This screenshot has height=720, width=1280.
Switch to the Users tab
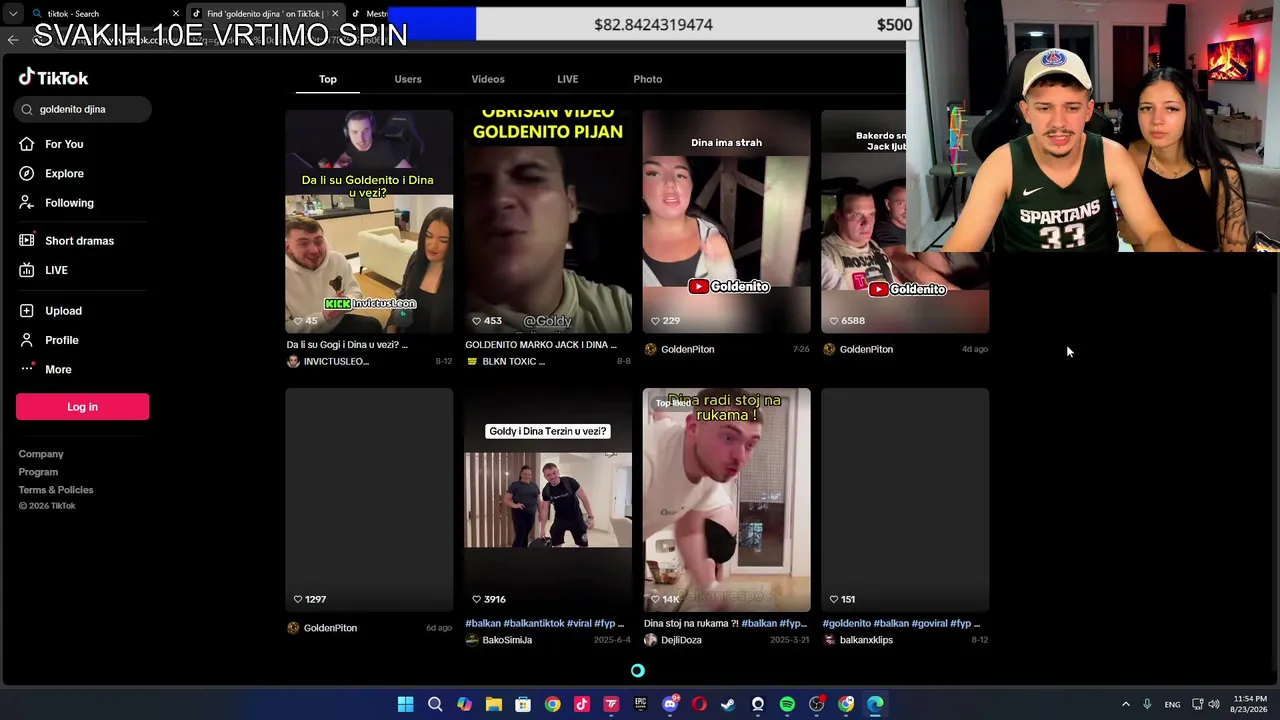coord(408,79)
